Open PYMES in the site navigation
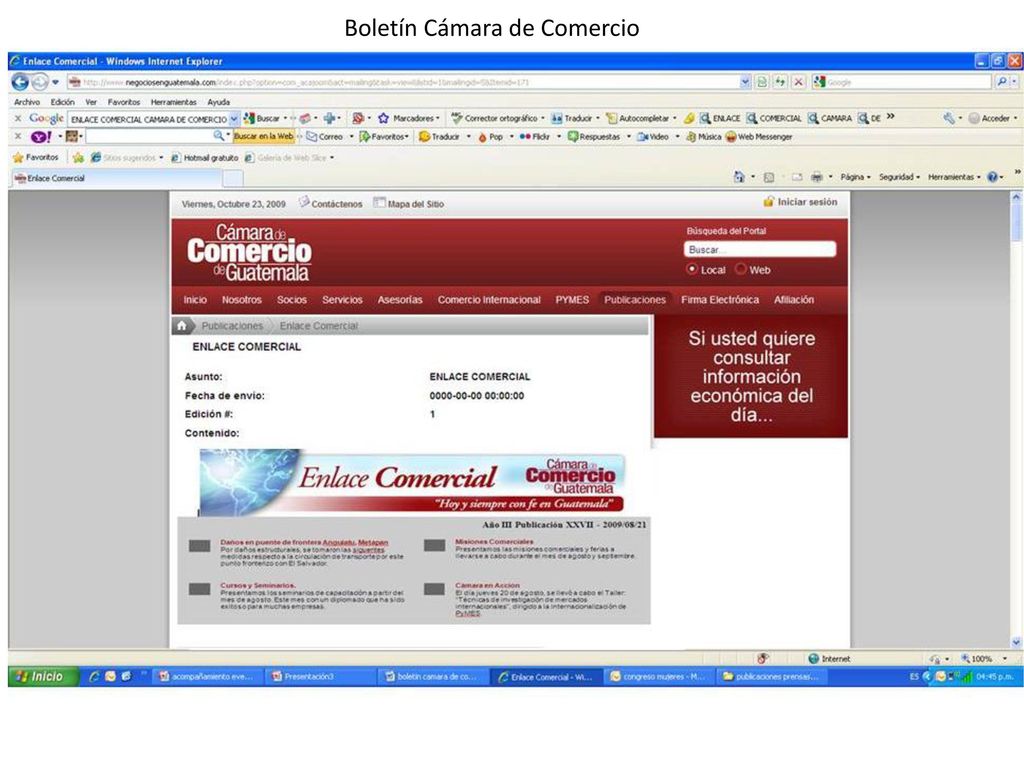 click(x=572, y=300)
